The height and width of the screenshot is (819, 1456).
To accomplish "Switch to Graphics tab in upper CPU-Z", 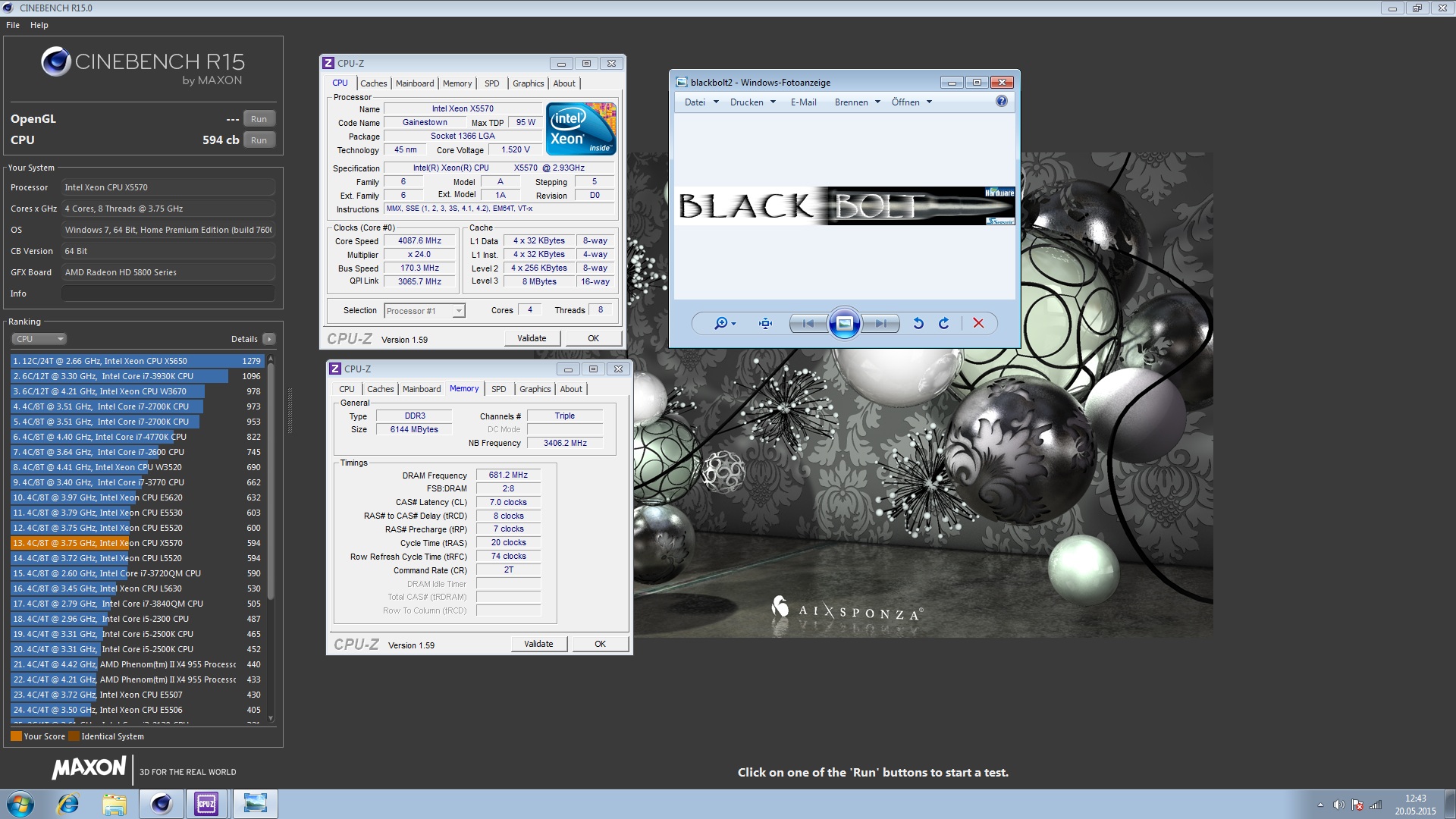I will point(528,83).
